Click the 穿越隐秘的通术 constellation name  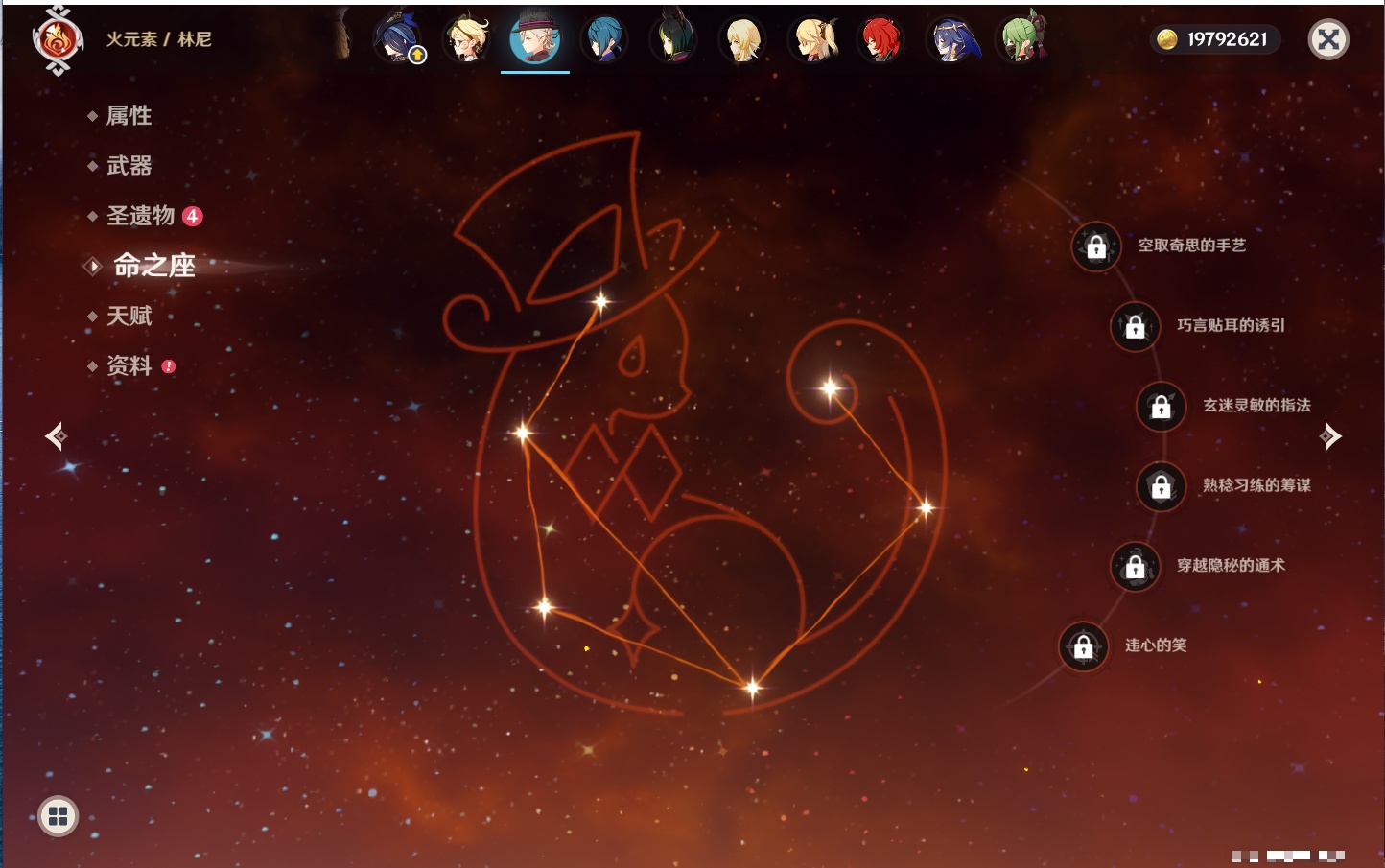[1232, 566]
